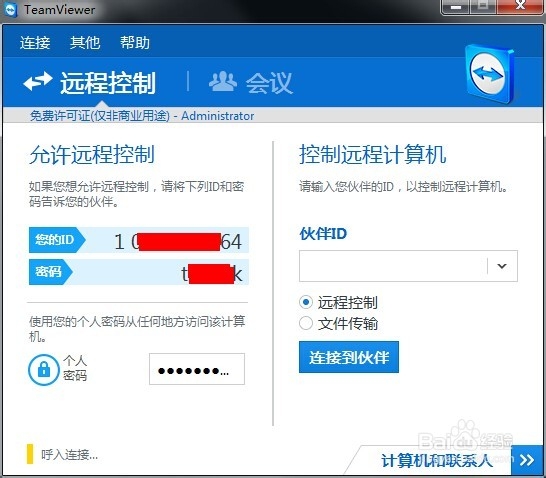Screen dimensions: 546x478
Task: Click the personal password lock icon
Action: pyautogui.click(x=44, y=369)
